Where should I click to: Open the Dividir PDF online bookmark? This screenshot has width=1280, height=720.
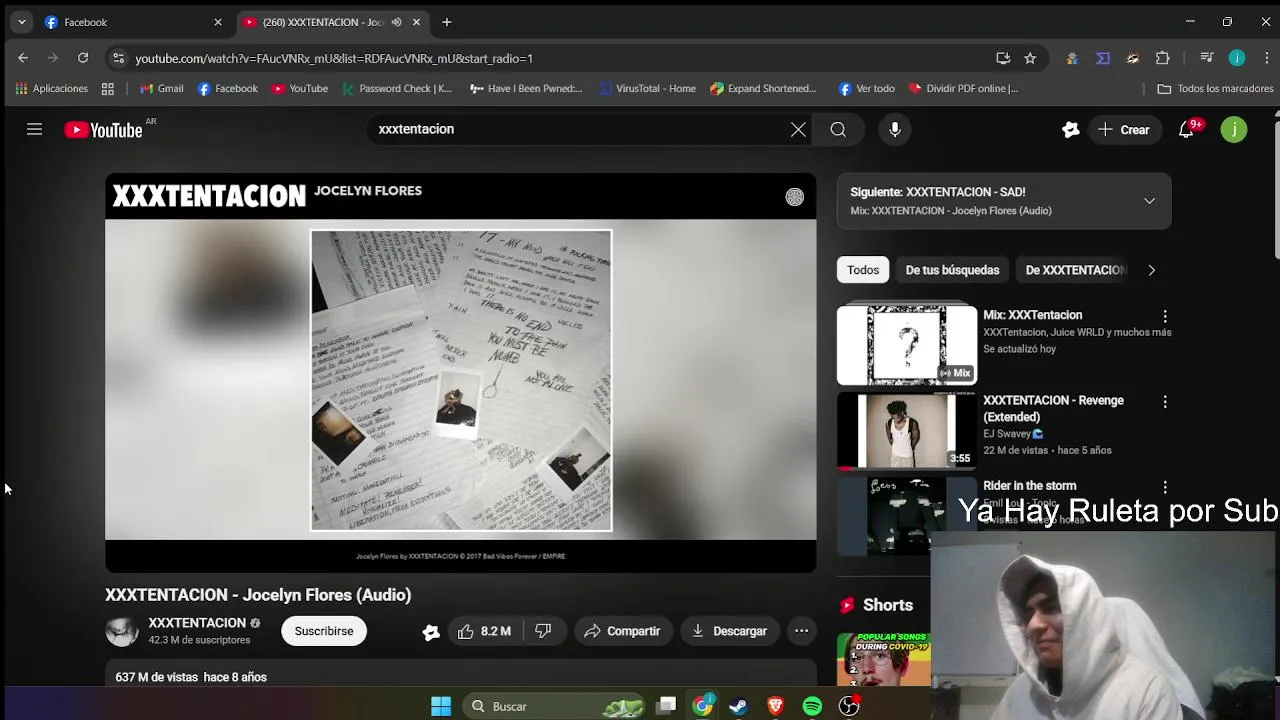pos(963,88)
